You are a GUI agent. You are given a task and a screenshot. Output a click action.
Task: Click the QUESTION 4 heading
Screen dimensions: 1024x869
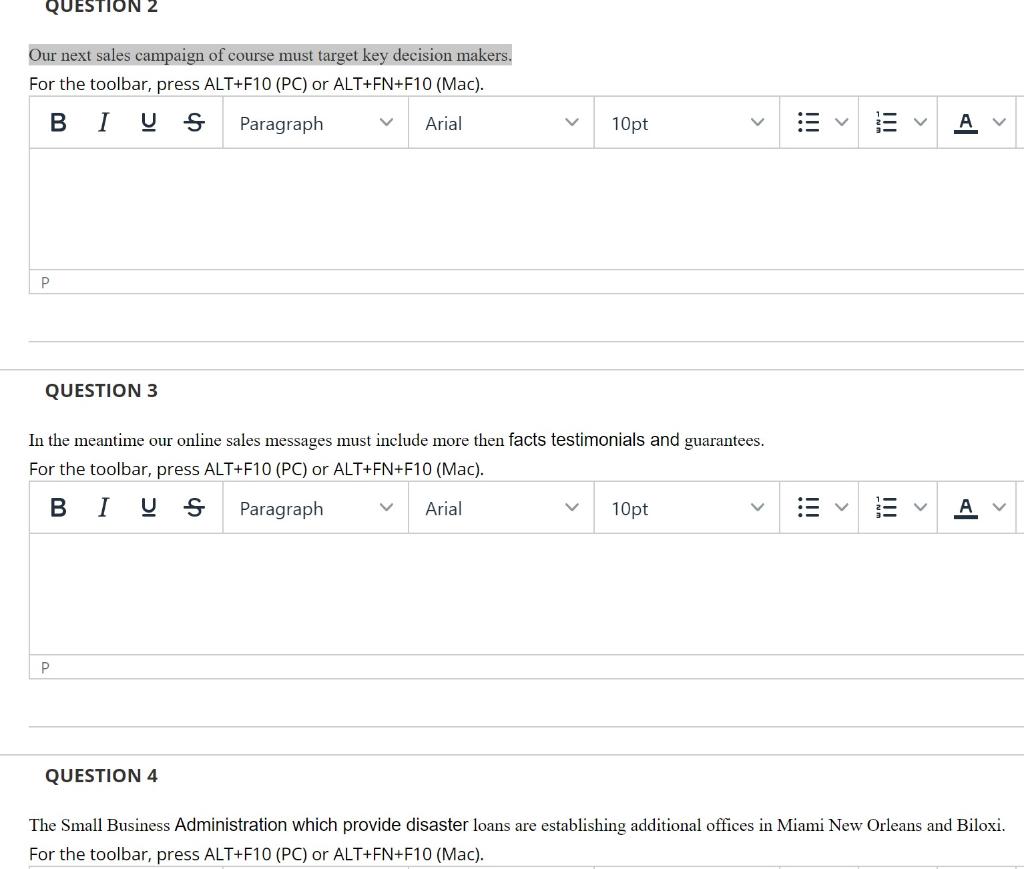point(101,776)
